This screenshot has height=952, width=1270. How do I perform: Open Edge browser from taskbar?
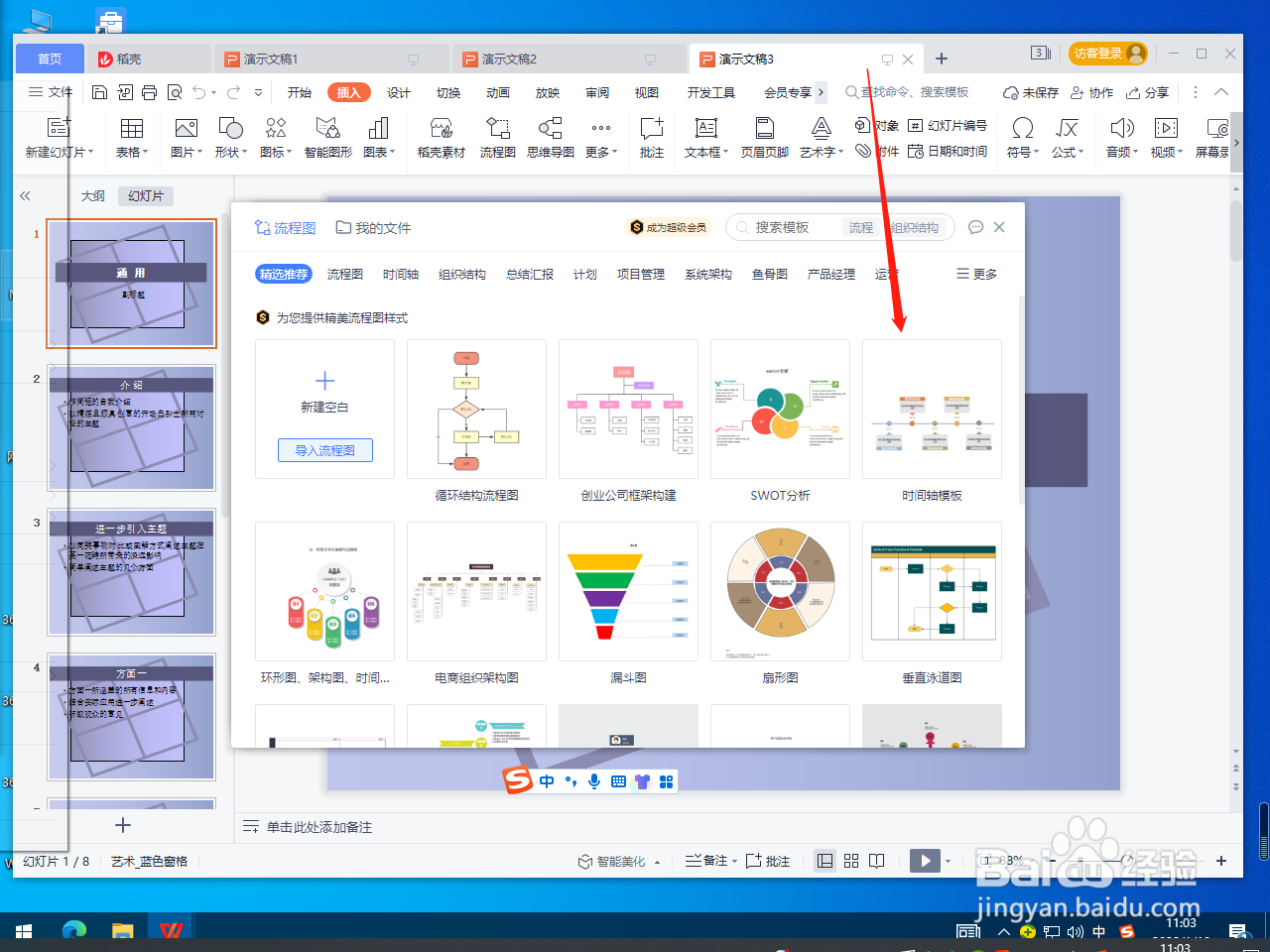click(73, 931)
